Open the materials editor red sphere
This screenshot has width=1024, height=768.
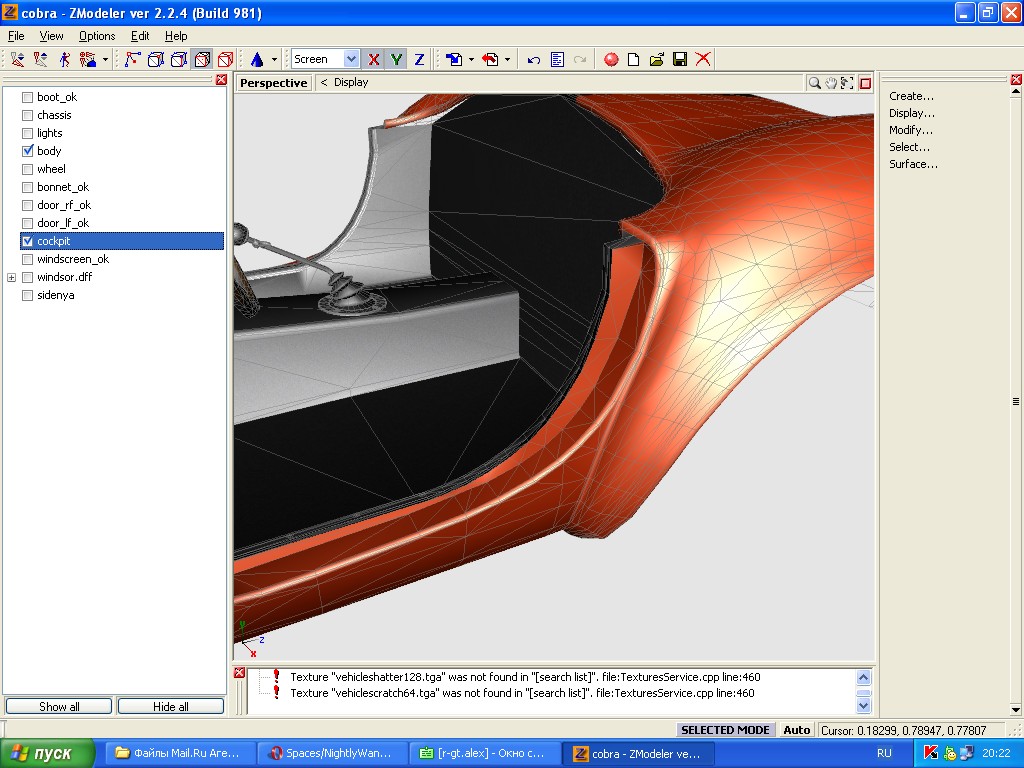coord(611,60)
